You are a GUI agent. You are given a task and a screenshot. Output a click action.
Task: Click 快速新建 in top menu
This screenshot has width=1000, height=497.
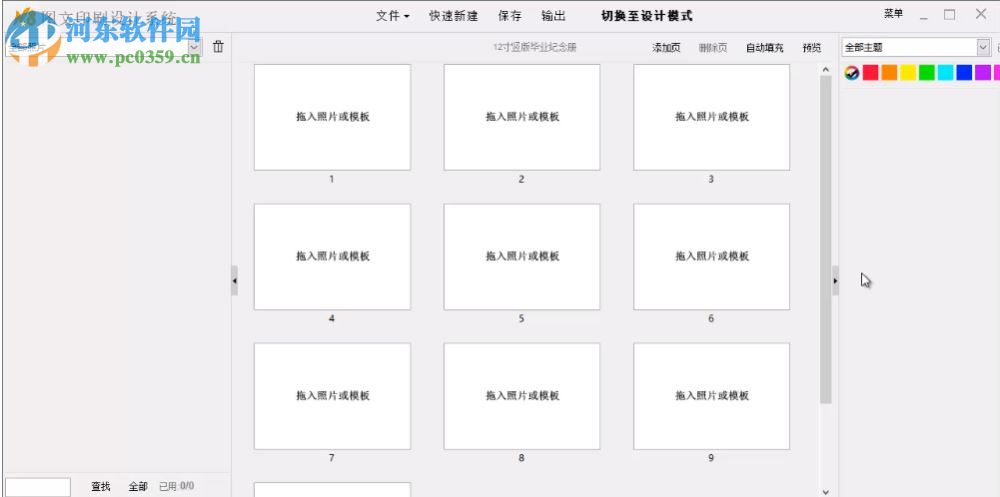coord(453,16)
